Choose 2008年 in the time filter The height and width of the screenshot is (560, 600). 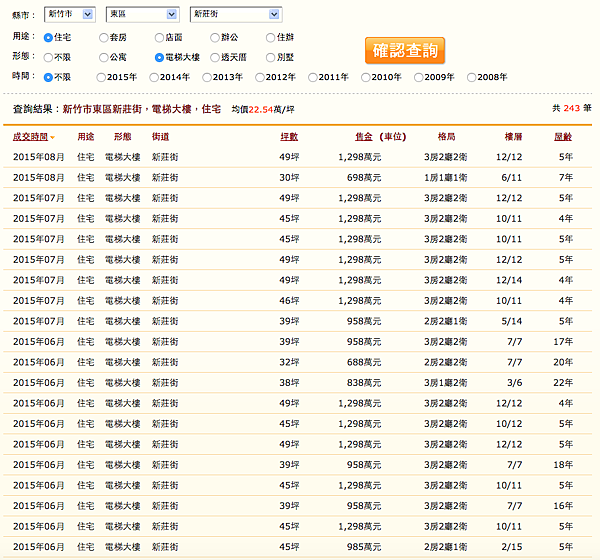[x=472, y=77]
